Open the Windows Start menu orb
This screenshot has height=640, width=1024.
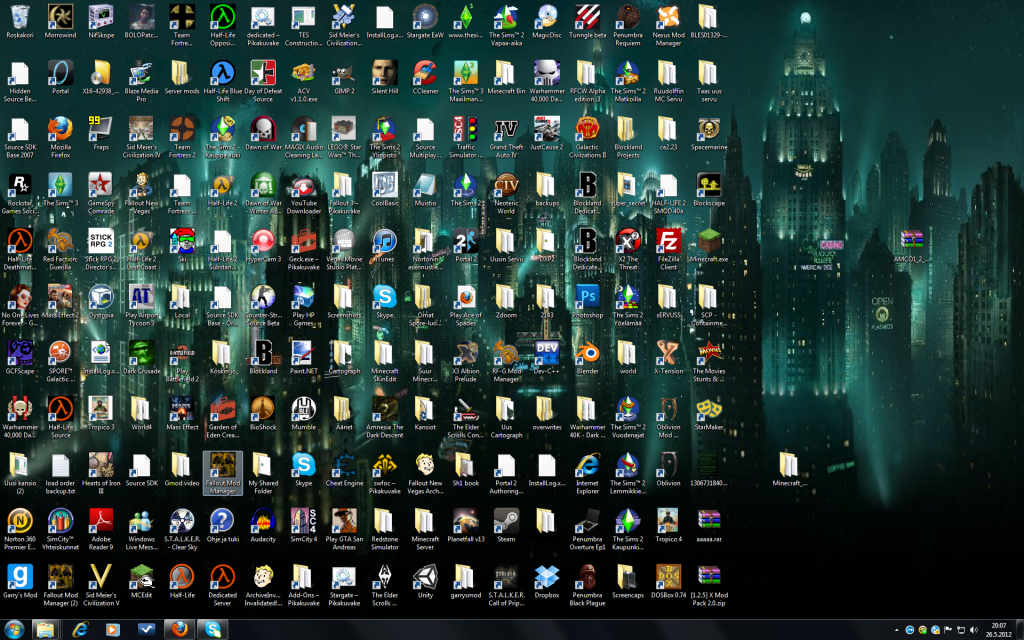pos(13,630)
